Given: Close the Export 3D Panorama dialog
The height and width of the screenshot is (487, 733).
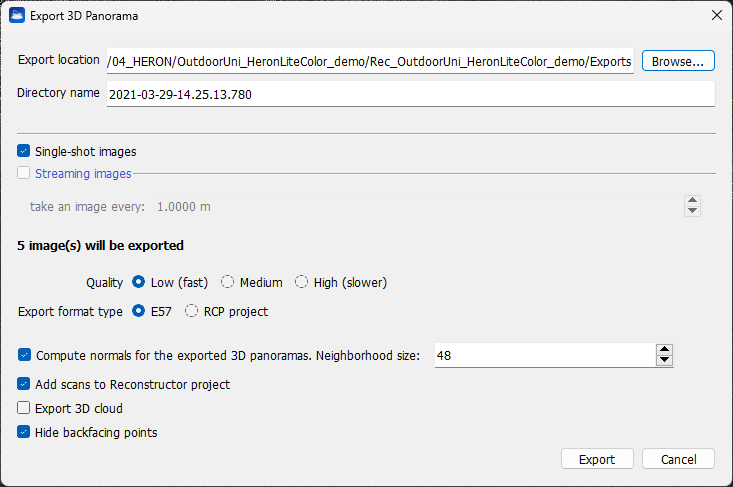Looking at the screenshot, I should pos(716,15).
